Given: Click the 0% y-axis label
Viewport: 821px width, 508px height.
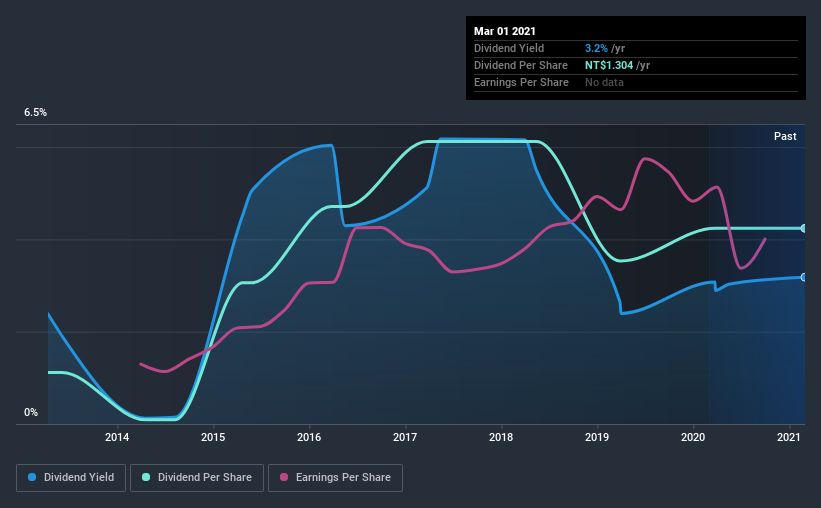Looking at the screenshot, I should 31,413.
